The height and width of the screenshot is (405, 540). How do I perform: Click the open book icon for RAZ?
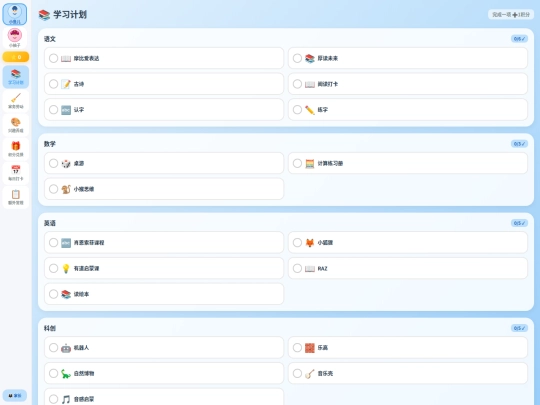310,268
